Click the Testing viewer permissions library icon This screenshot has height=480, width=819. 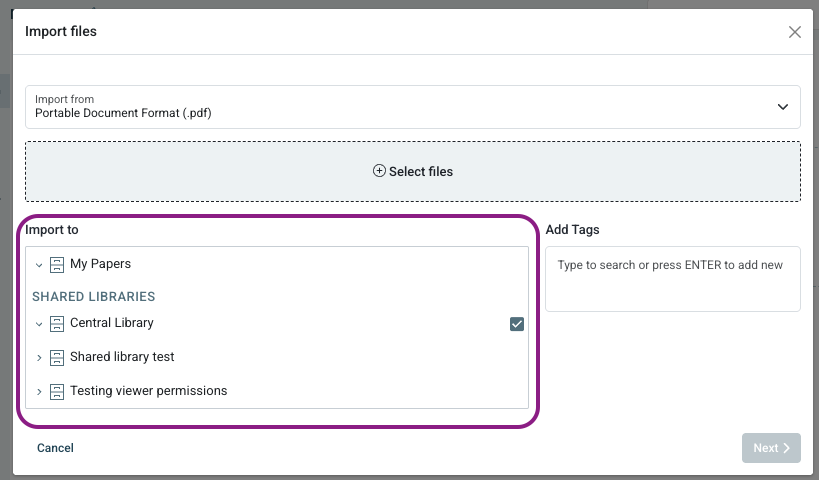(57, 391)
